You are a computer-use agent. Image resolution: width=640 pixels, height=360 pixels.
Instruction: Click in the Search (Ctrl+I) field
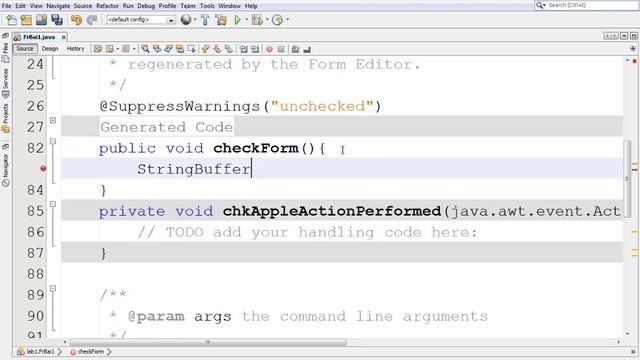pos(592,5)
